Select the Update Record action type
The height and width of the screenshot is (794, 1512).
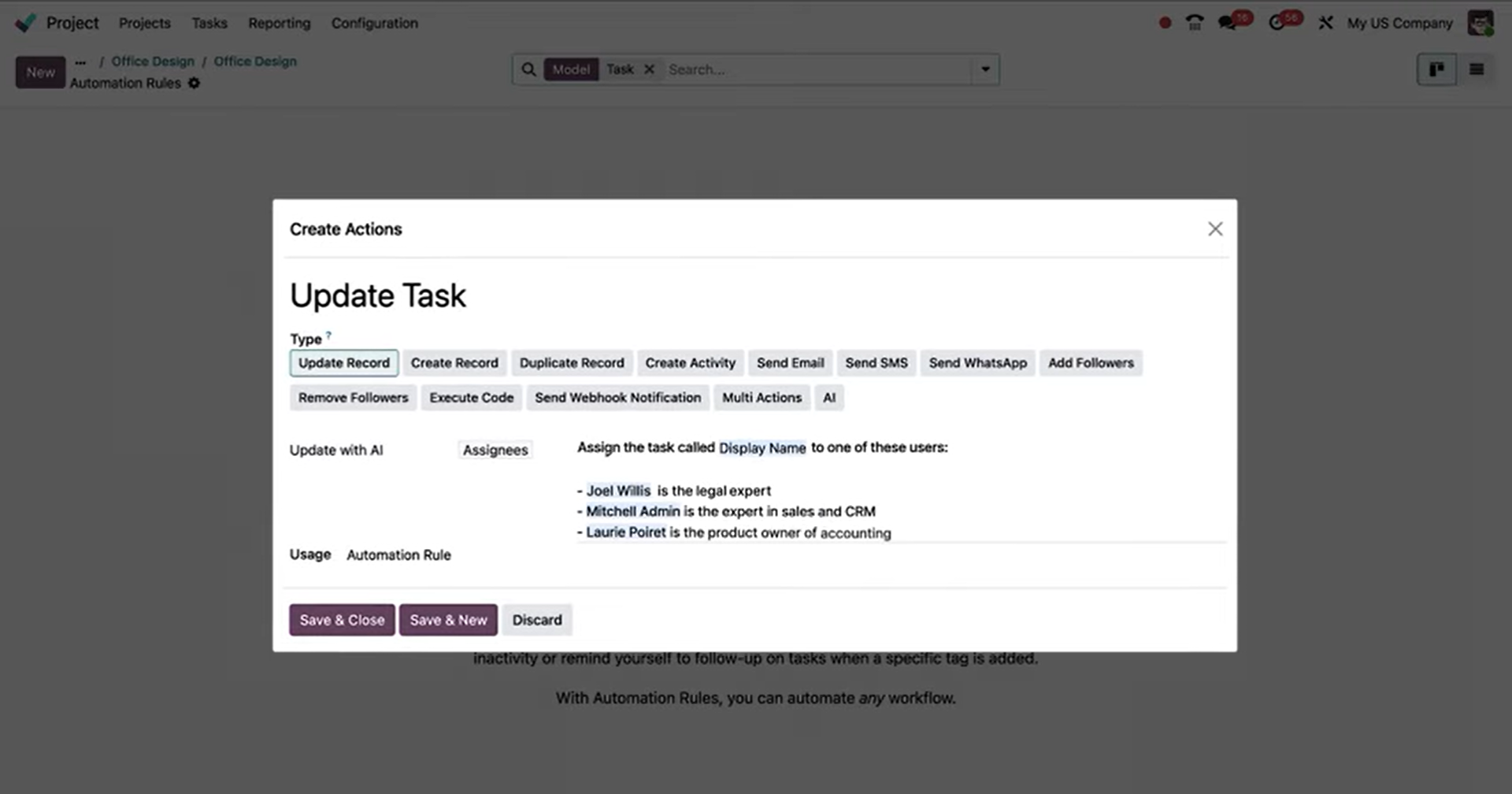coord(344,363)
